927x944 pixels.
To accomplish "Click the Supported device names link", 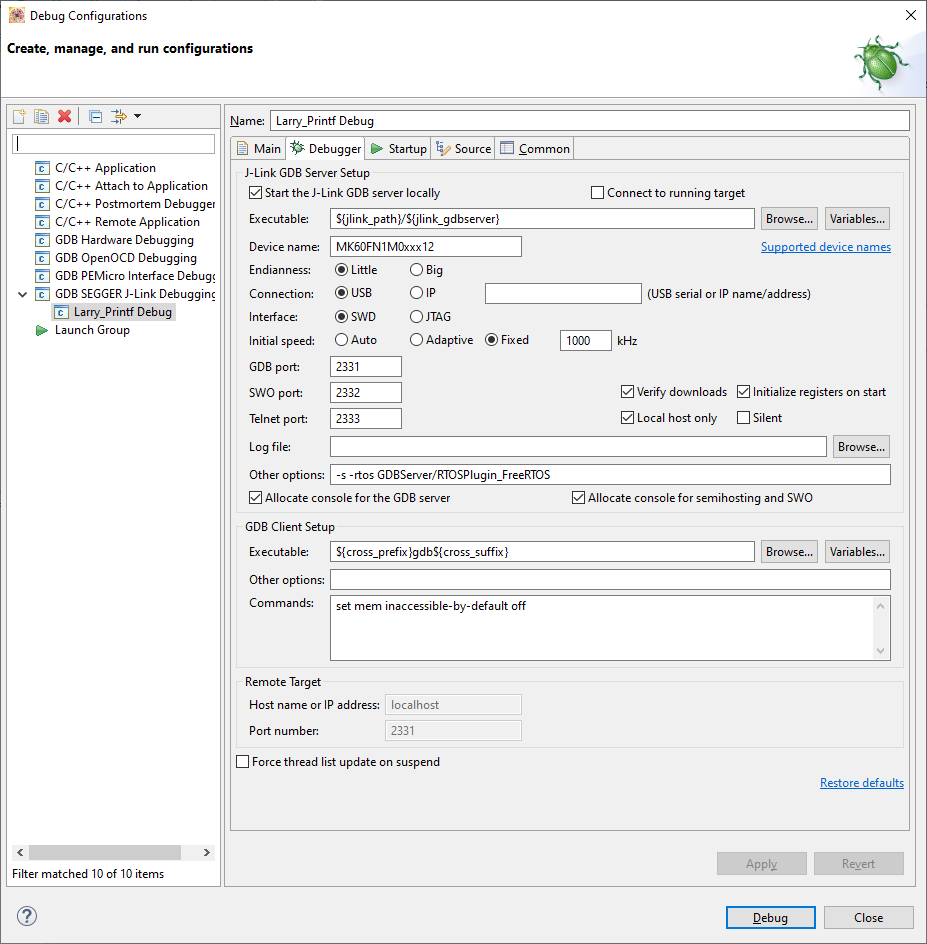I will click(825, 246).
